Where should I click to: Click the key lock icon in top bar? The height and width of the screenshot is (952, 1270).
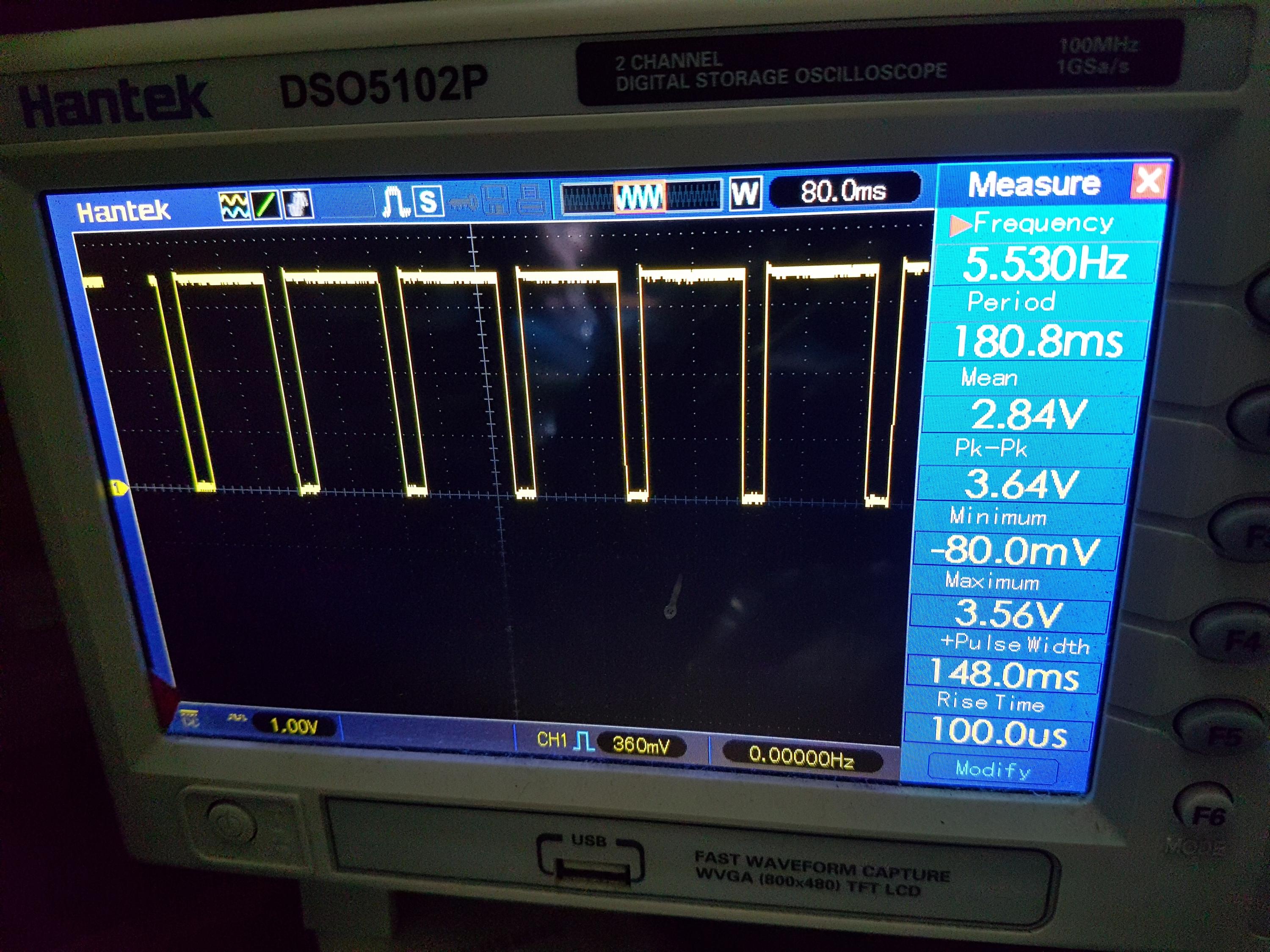click(463, 201)
